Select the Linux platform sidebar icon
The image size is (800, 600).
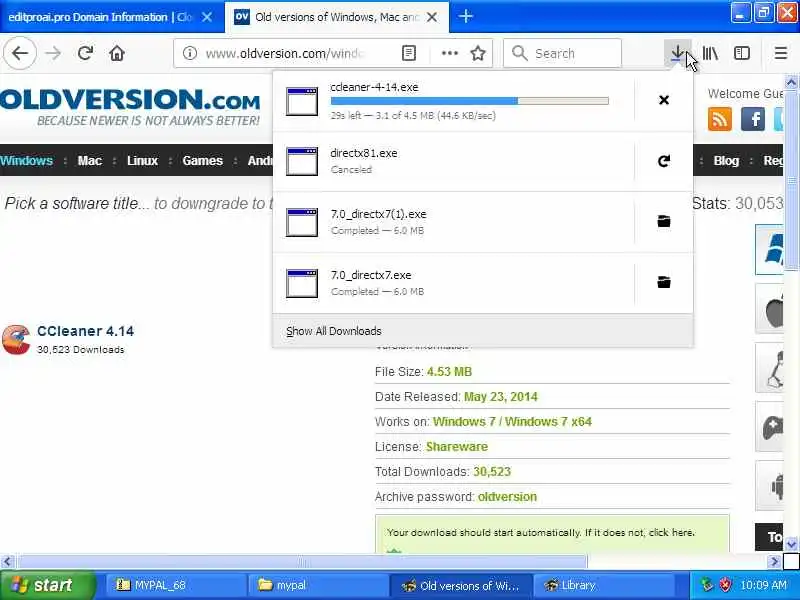tap(769, 368)
